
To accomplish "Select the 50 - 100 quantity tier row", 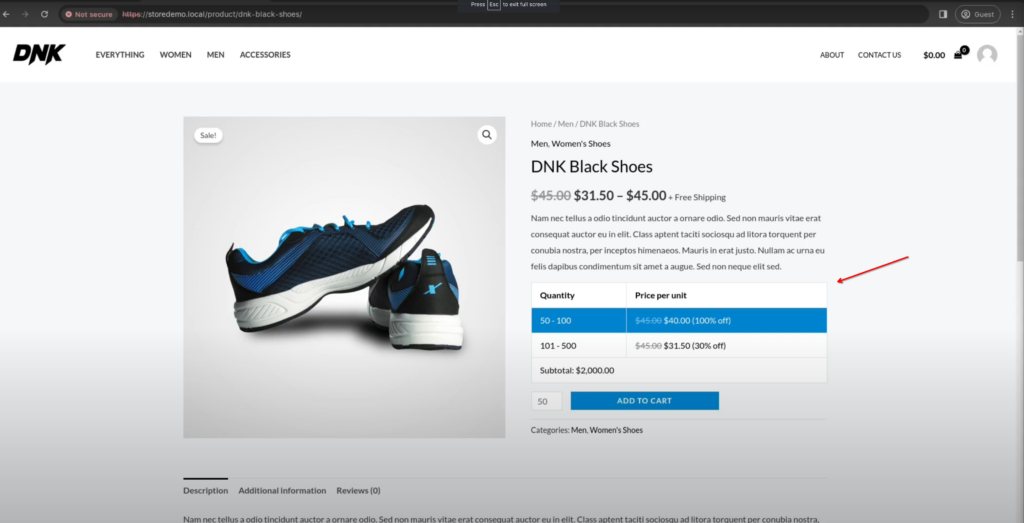I will pos(679,321).
